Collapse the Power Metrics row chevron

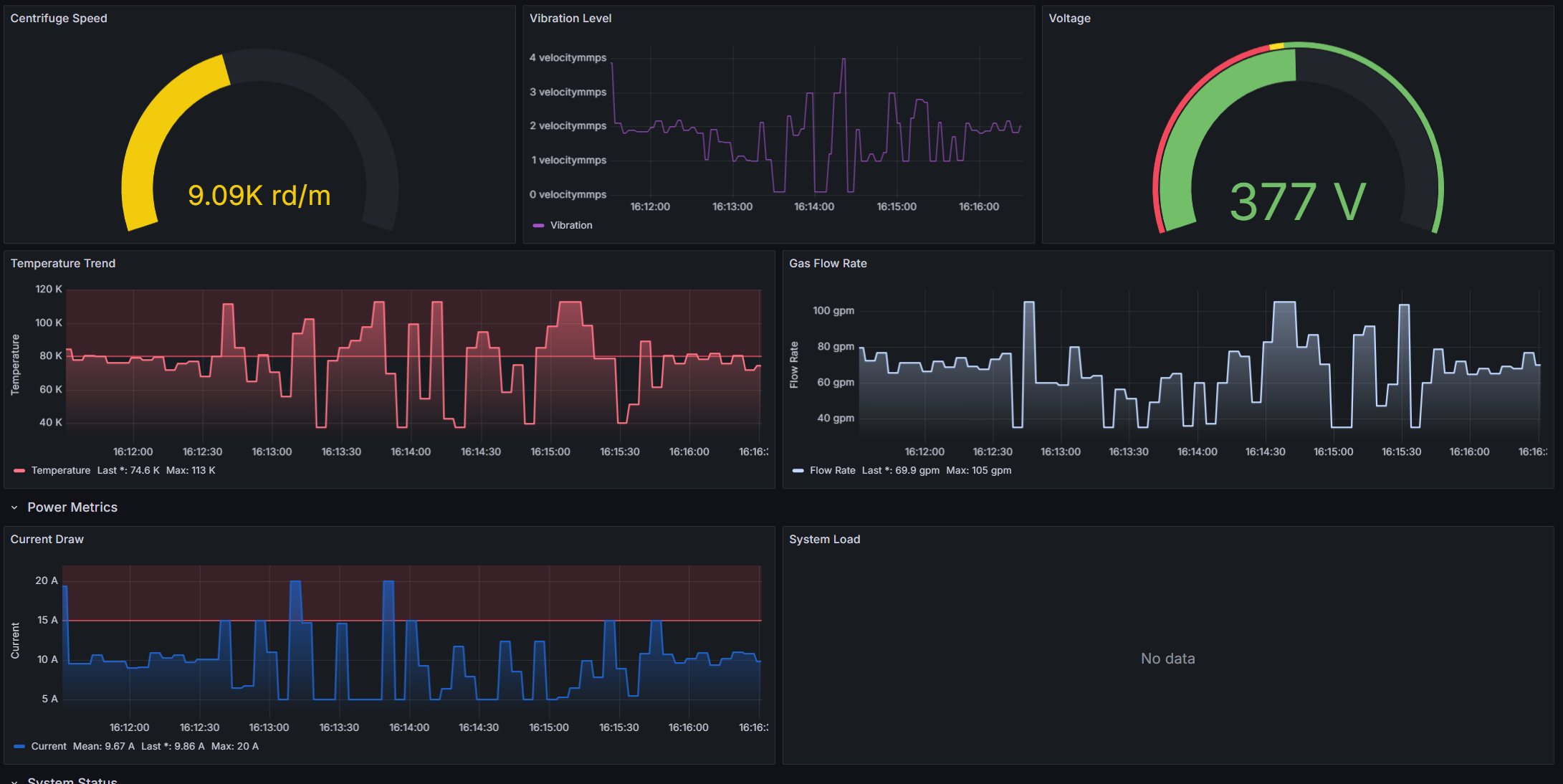pyautogui.click(x=14, y=507)
